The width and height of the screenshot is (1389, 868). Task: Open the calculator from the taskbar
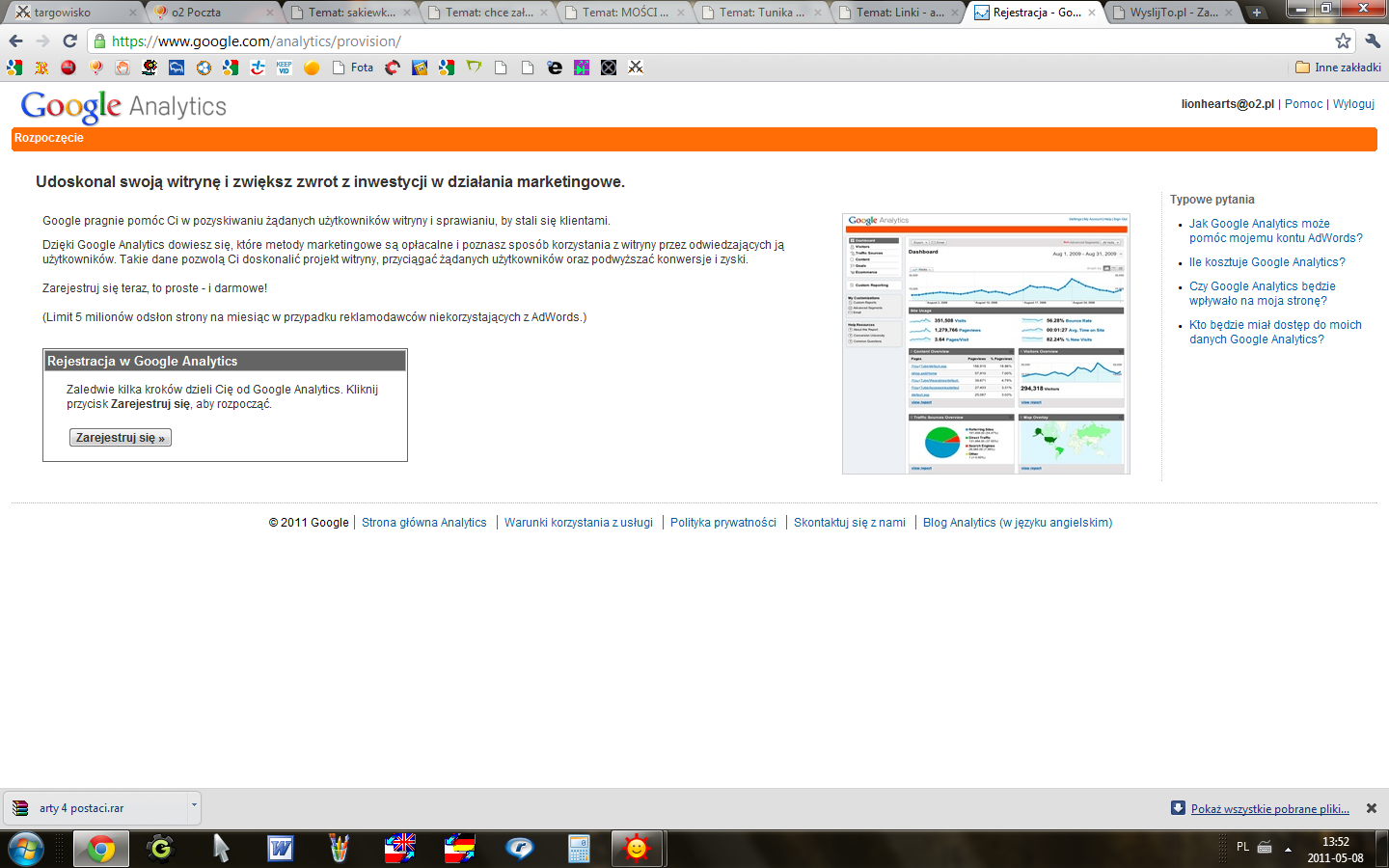[579, 849]
